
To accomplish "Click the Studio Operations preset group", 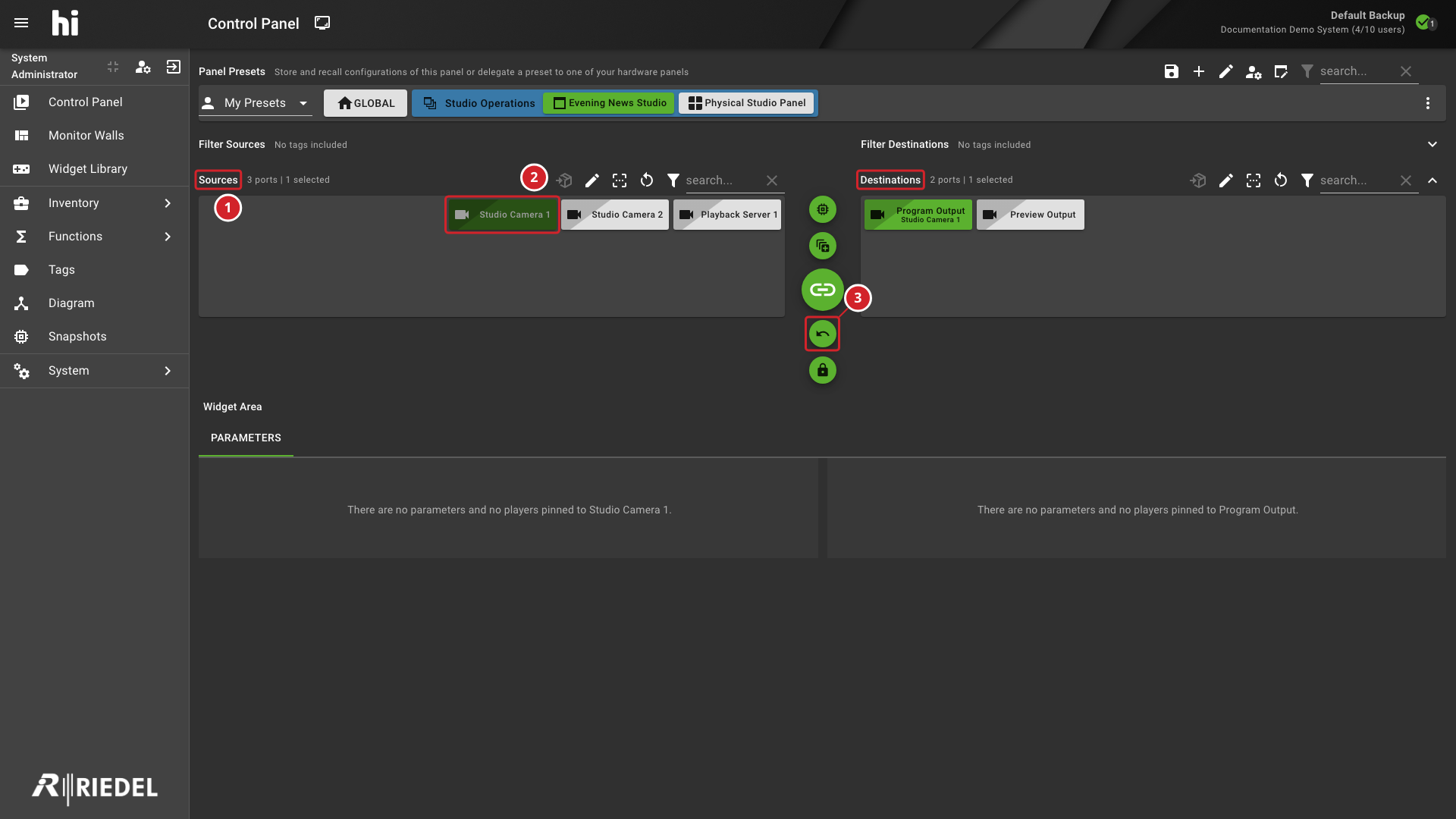I will [x=479, y=103].
